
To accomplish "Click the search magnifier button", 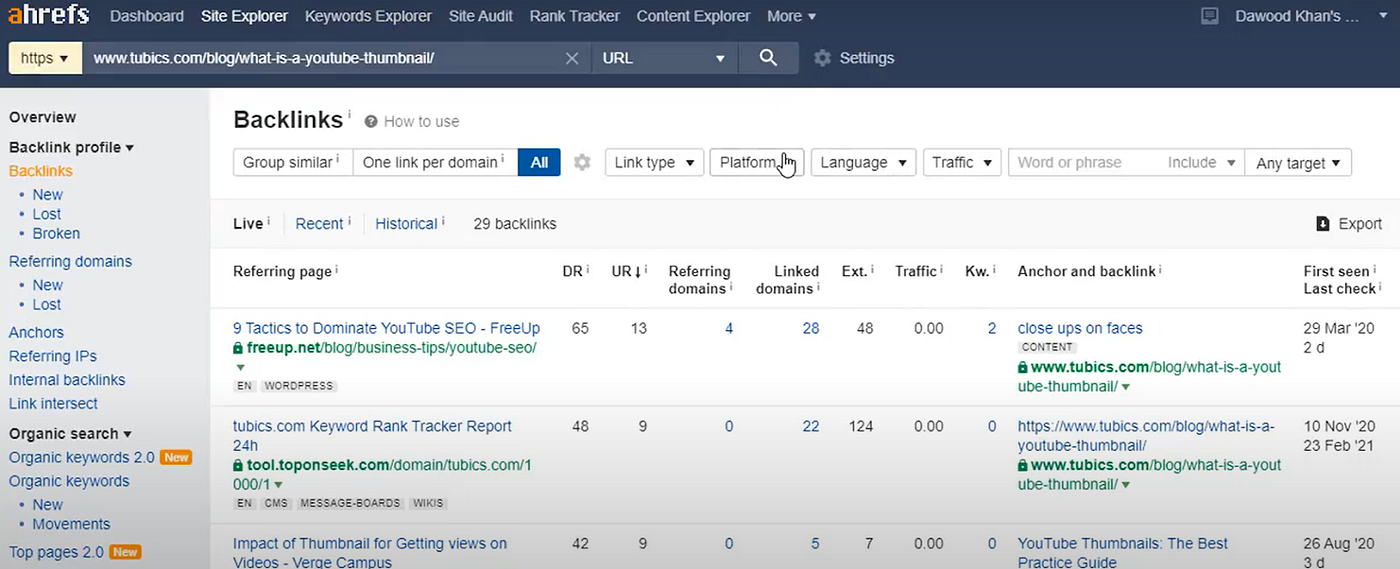I will [x=768, y=58].
